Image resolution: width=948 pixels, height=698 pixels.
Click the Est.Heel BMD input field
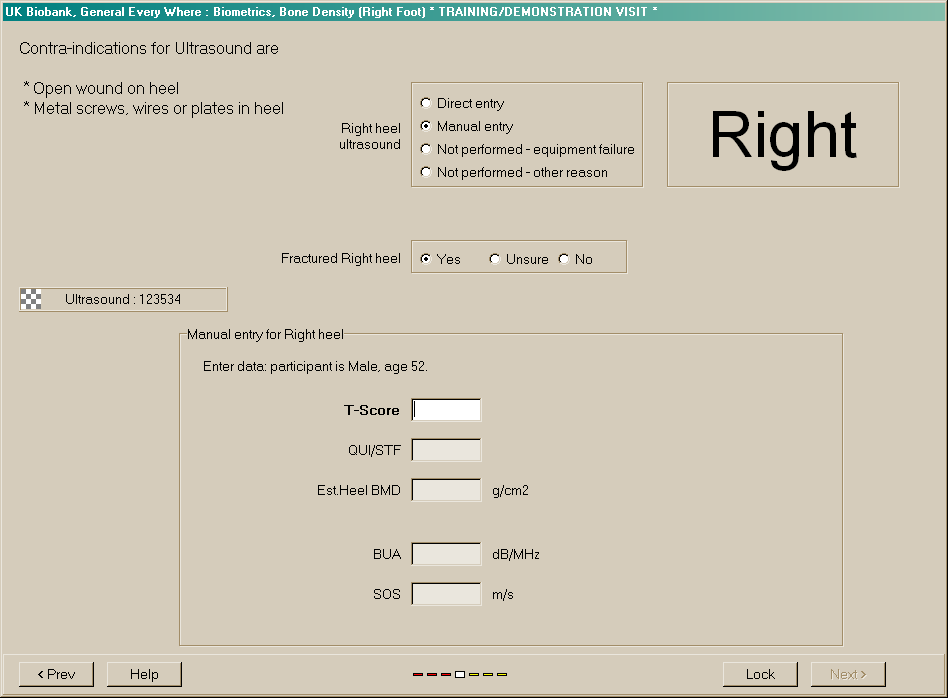click(446, 490)
